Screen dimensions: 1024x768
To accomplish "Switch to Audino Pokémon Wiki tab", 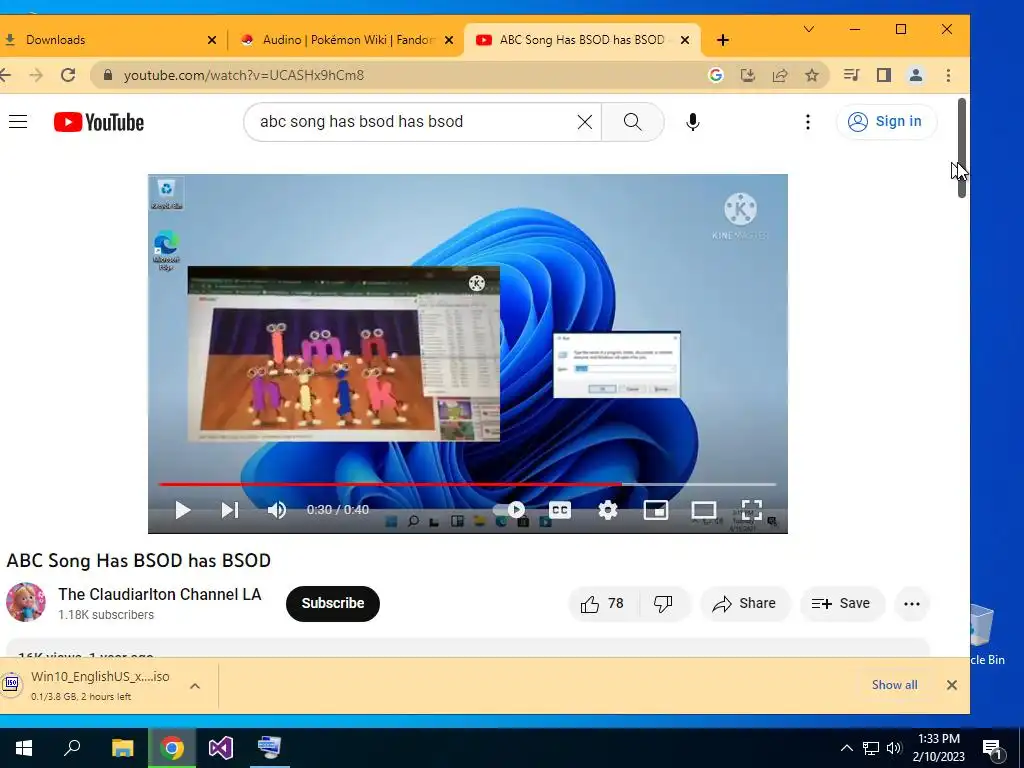I will point(346,40).
